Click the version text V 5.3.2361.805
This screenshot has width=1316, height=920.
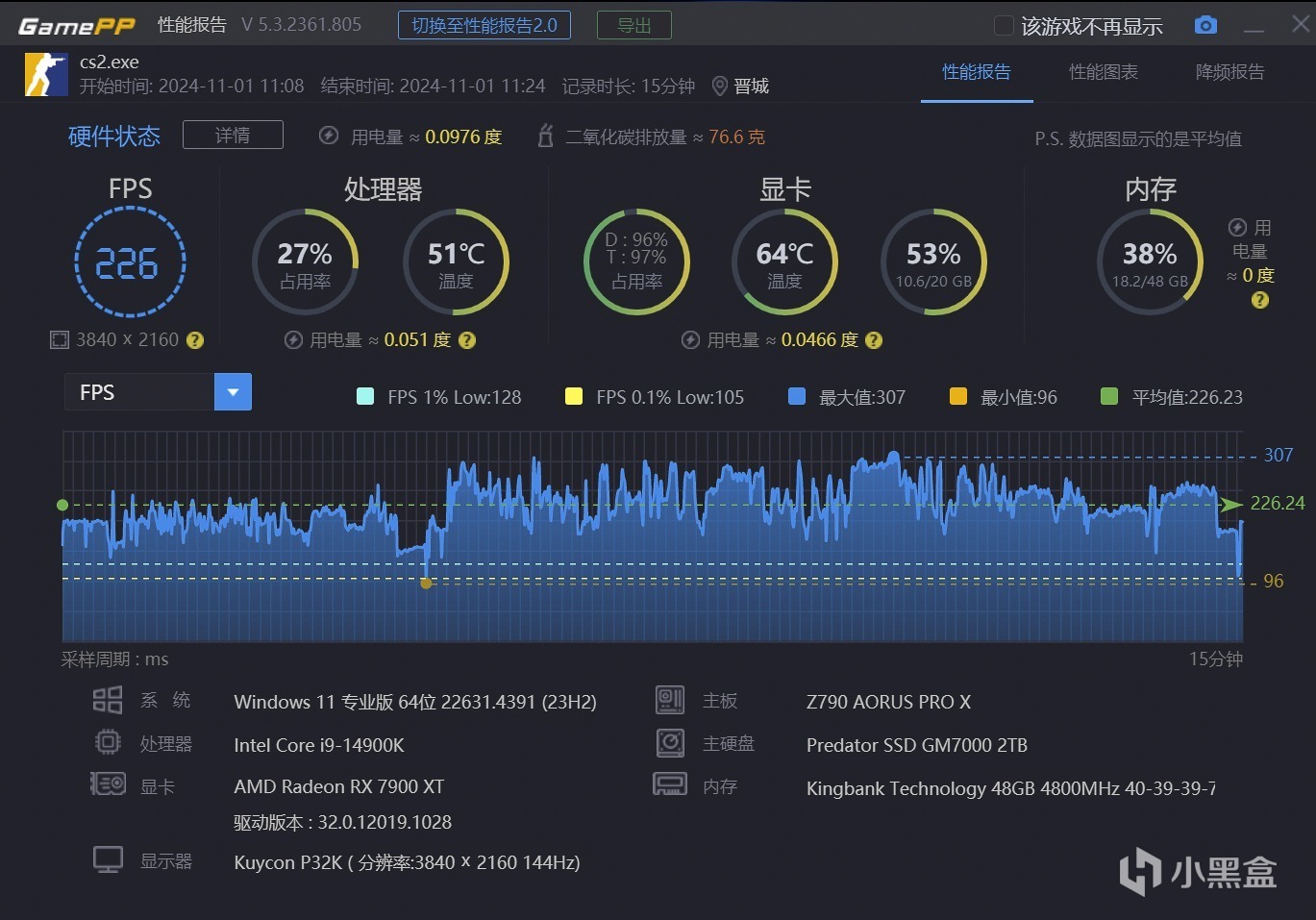pyautogui.click(x=302, y=25)
